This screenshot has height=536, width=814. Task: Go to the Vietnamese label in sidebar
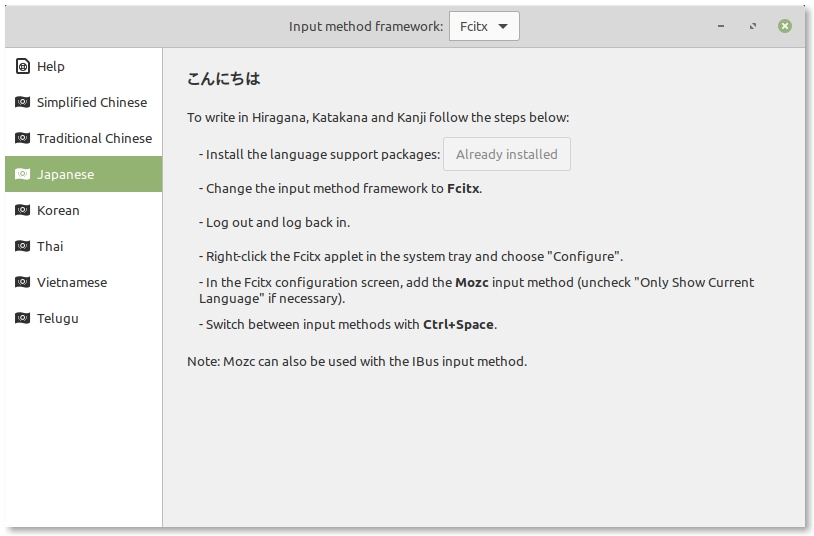point(71,282)
